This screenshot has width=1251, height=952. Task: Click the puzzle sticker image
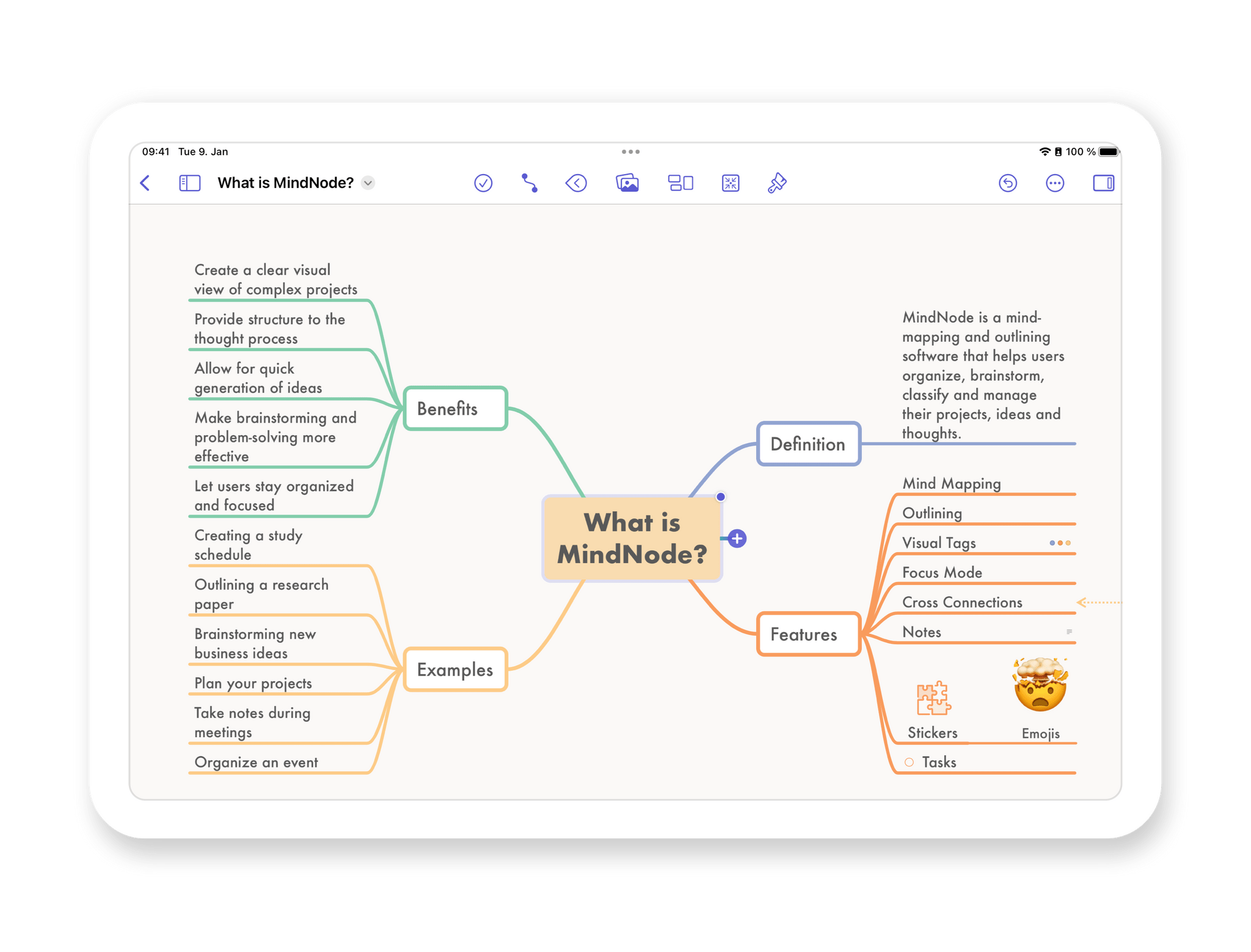(933, 698)
